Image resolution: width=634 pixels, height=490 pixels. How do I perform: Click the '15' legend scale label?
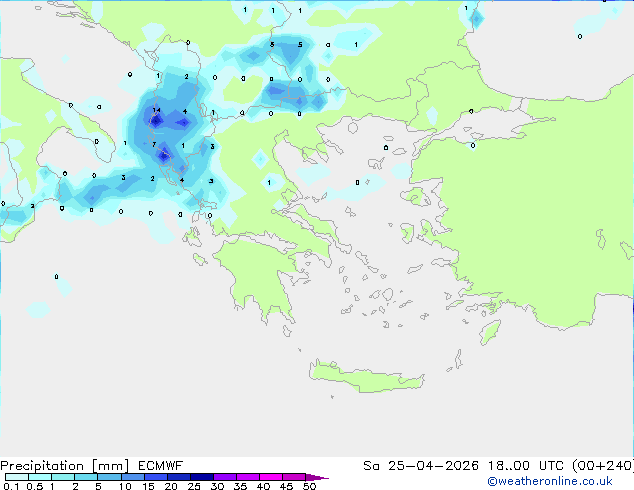(148, 486)
